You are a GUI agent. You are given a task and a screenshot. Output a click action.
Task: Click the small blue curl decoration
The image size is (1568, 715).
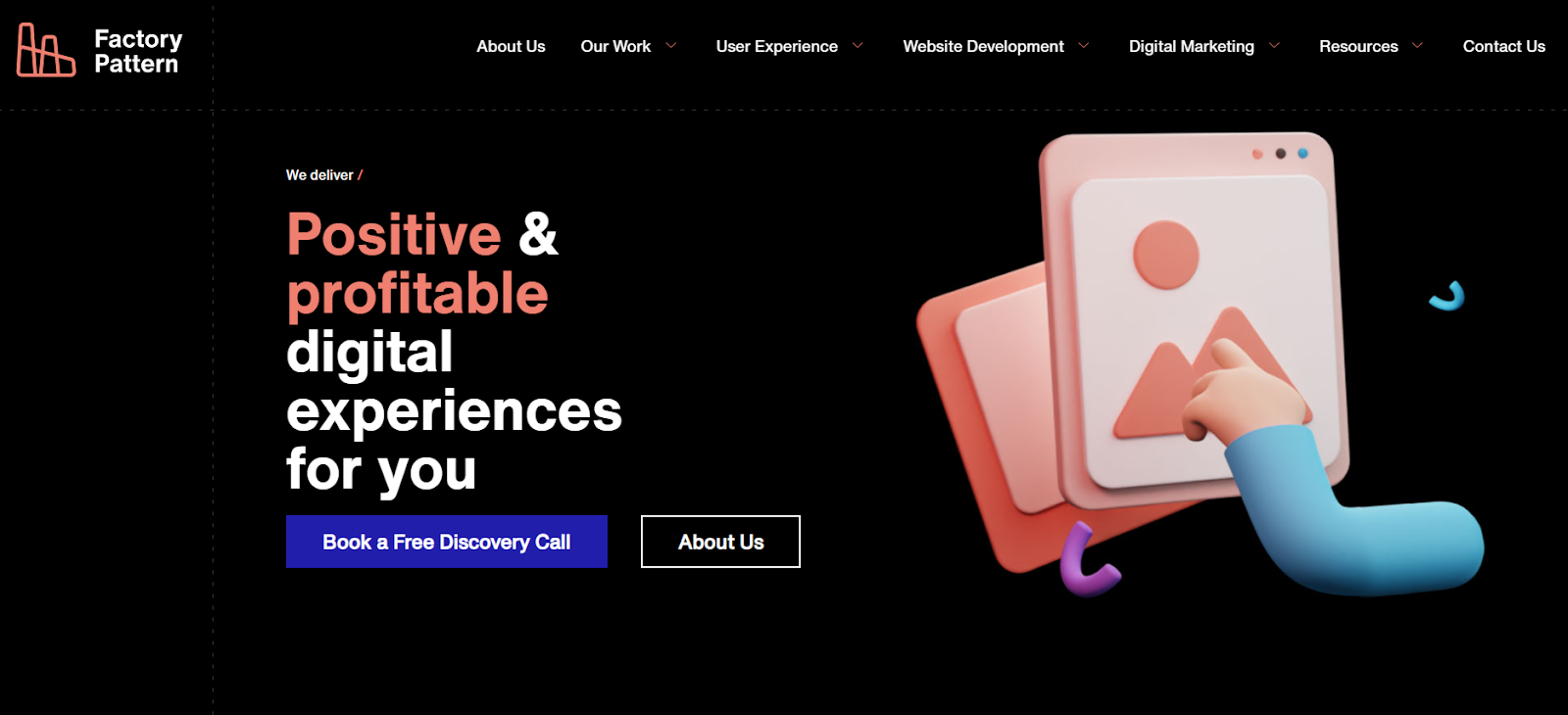point(1447,296)
